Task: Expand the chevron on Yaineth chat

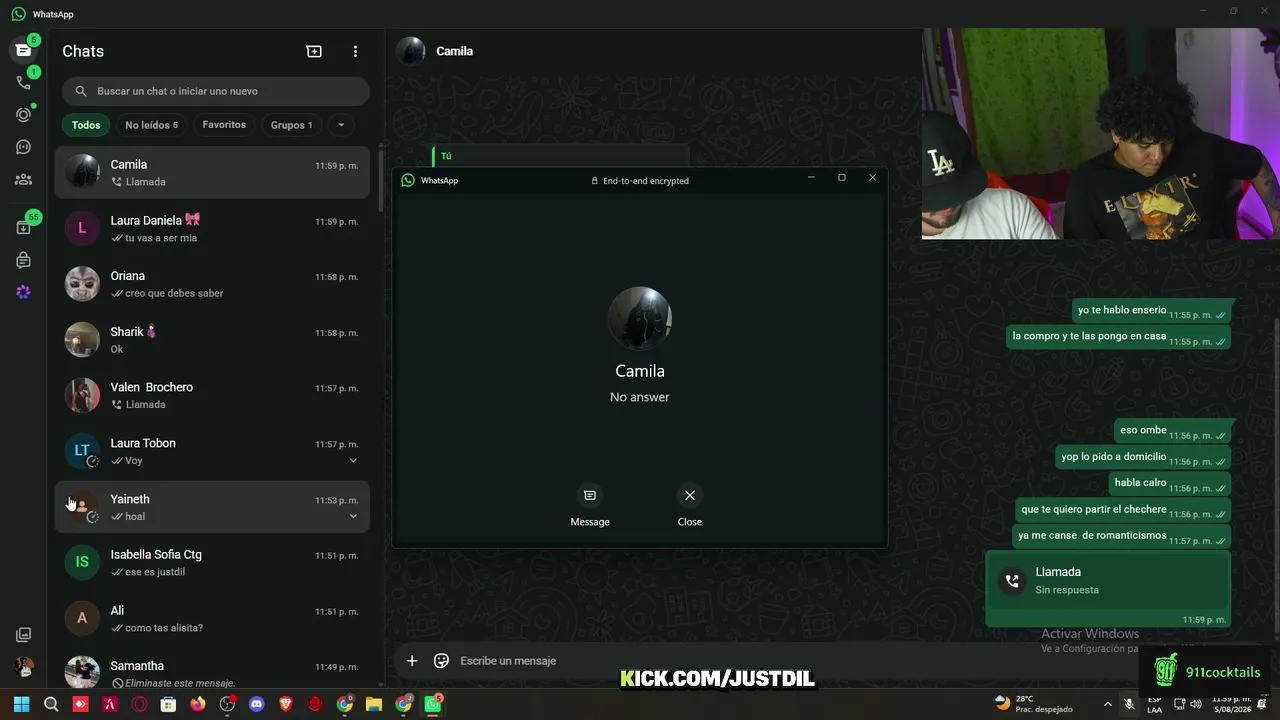Action: coord(353,517)
